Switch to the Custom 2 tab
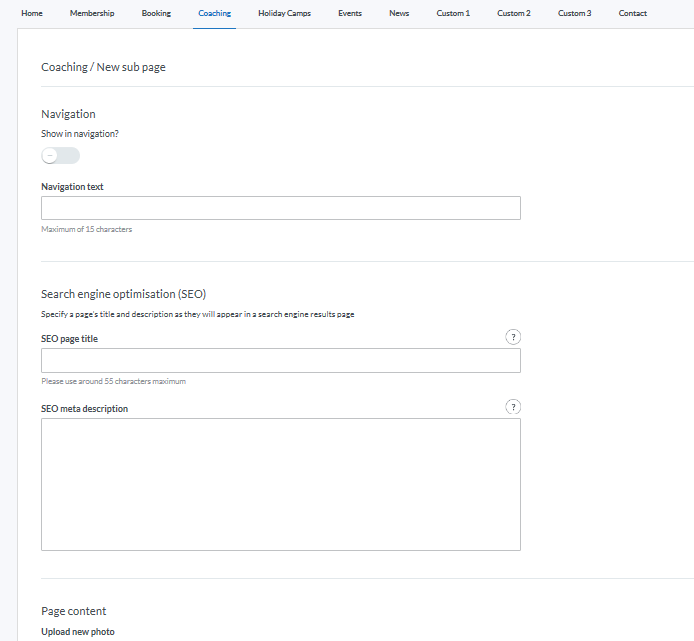This screenshot has width=694, height=641. click(x=514, y=14)
